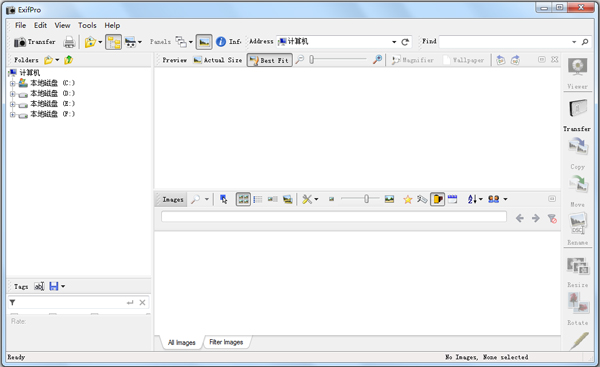Open the view mode dropdown arrow
600x367 pixels.
click(x=140, y=42)
